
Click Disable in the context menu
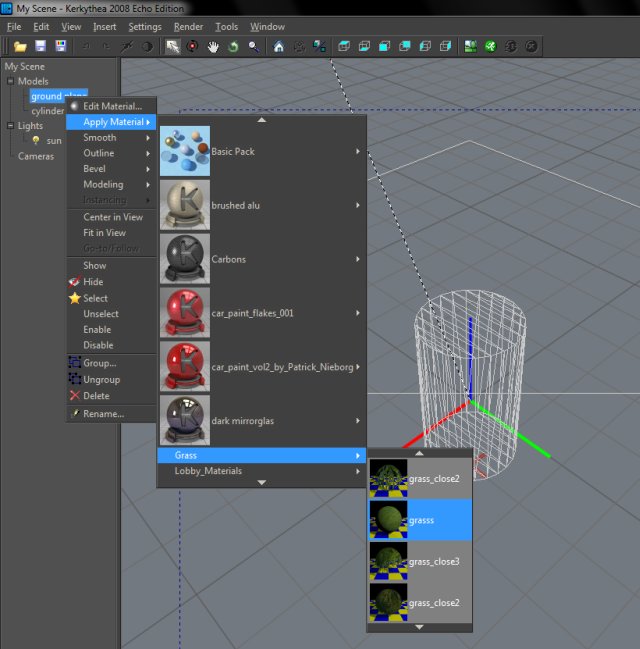click(x=111, y=345)
